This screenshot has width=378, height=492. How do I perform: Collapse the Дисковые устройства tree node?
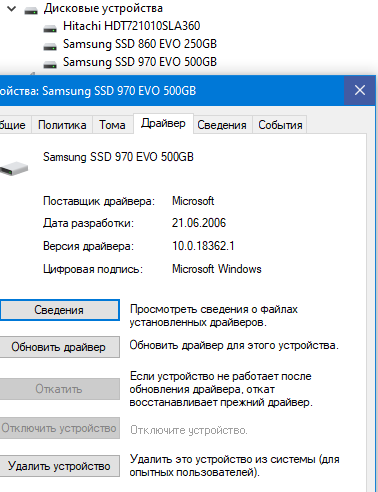click(x=12, y=9)
